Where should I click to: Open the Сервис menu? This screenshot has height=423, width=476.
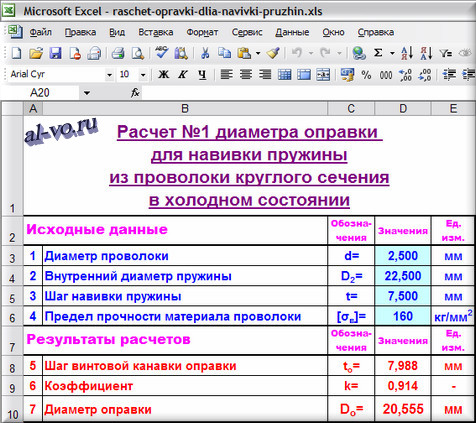(x=247, y=32)
